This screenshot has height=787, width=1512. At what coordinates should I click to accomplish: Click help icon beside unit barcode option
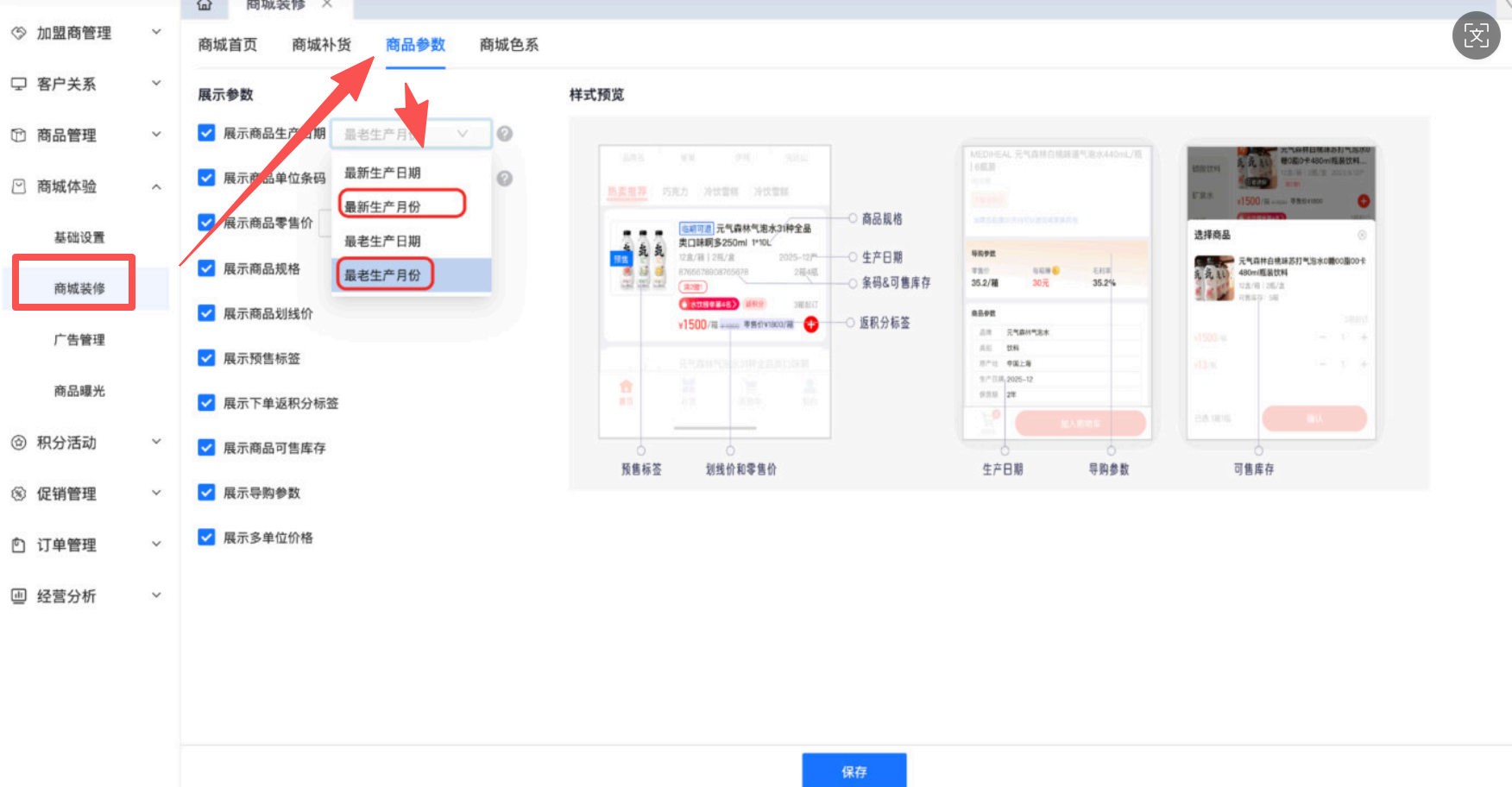(505, 179)
